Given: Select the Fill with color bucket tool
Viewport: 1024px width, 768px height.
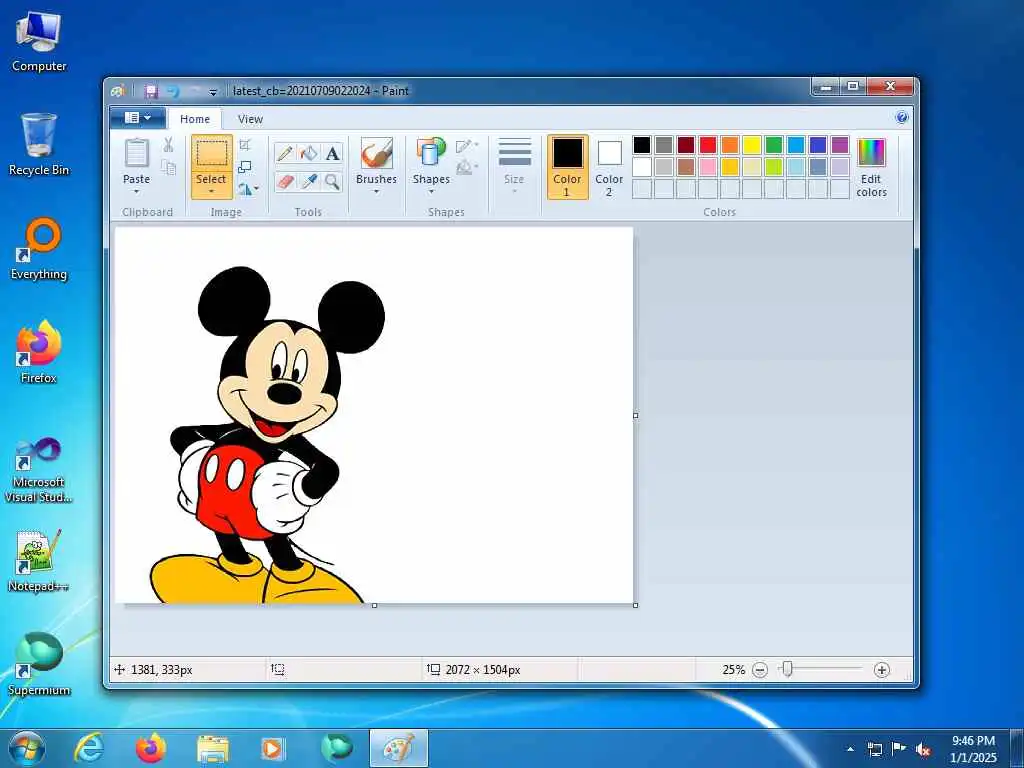Looking at the screenshot, I should tap(309, 153).
